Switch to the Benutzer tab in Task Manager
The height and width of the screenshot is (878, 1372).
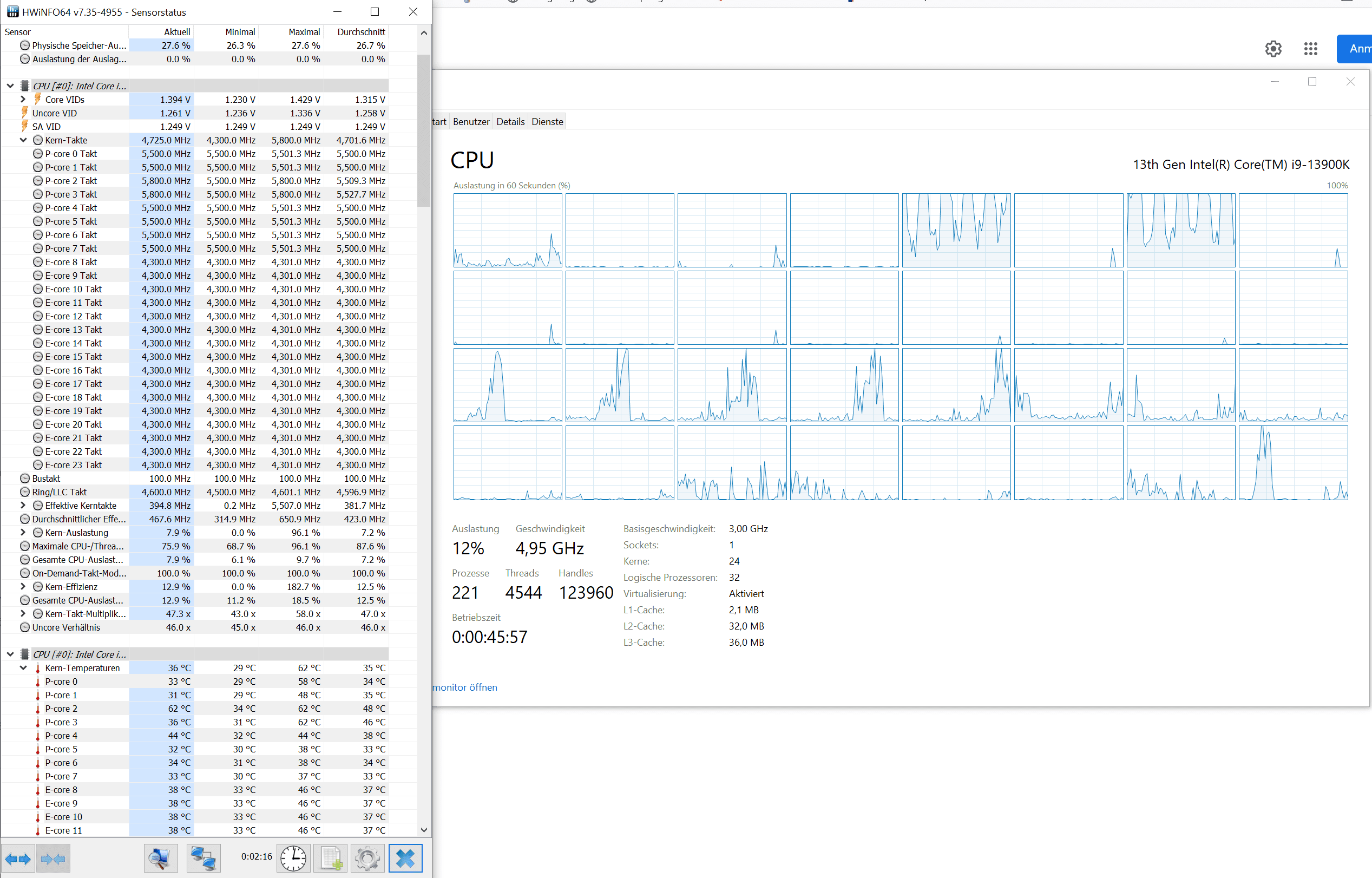tap(471, 121)
